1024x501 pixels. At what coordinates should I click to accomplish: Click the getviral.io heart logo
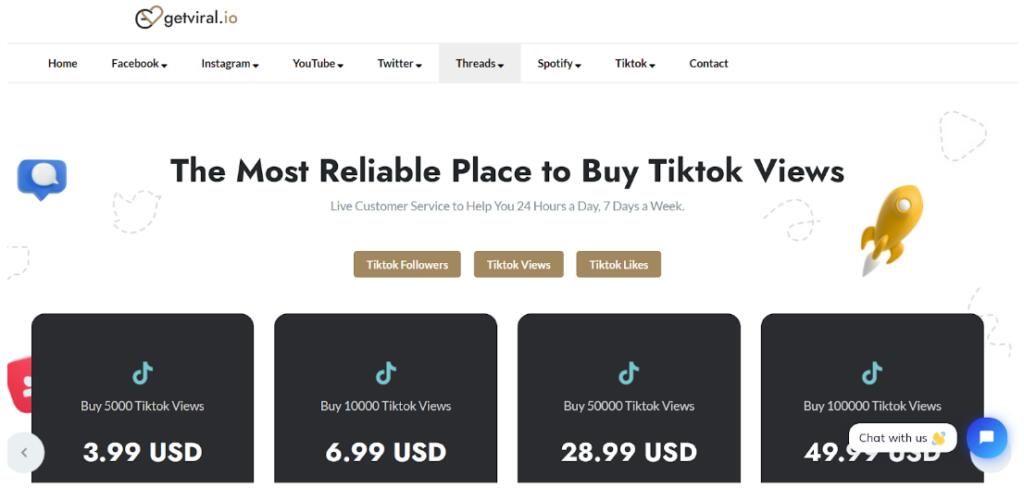tap(149, 18)
